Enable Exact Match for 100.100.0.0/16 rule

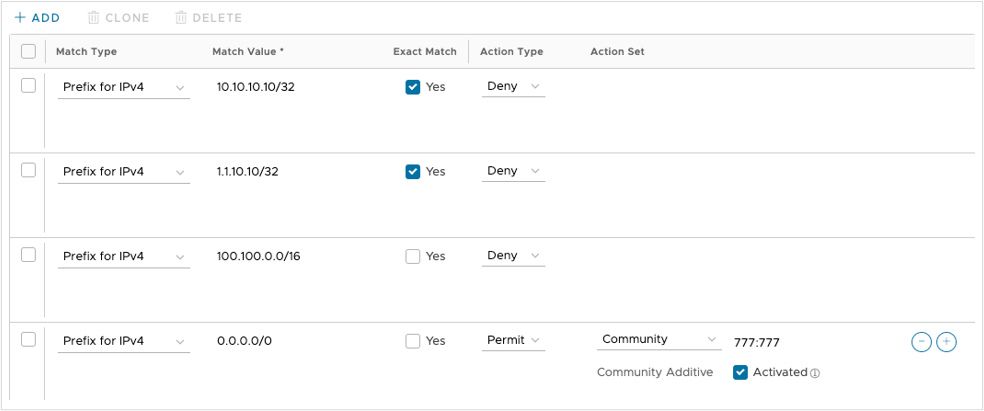pos(413,256)
